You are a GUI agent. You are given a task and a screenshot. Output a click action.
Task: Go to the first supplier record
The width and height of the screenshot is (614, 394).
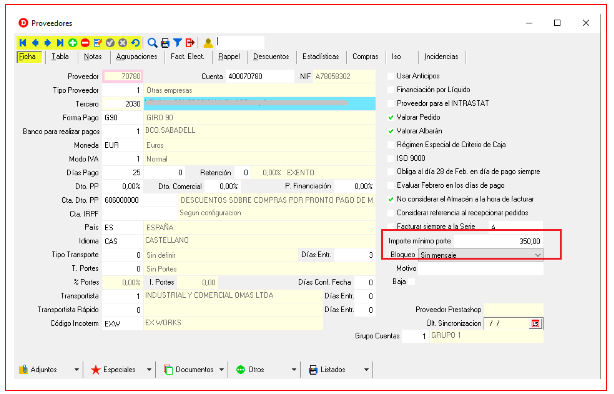23,43
